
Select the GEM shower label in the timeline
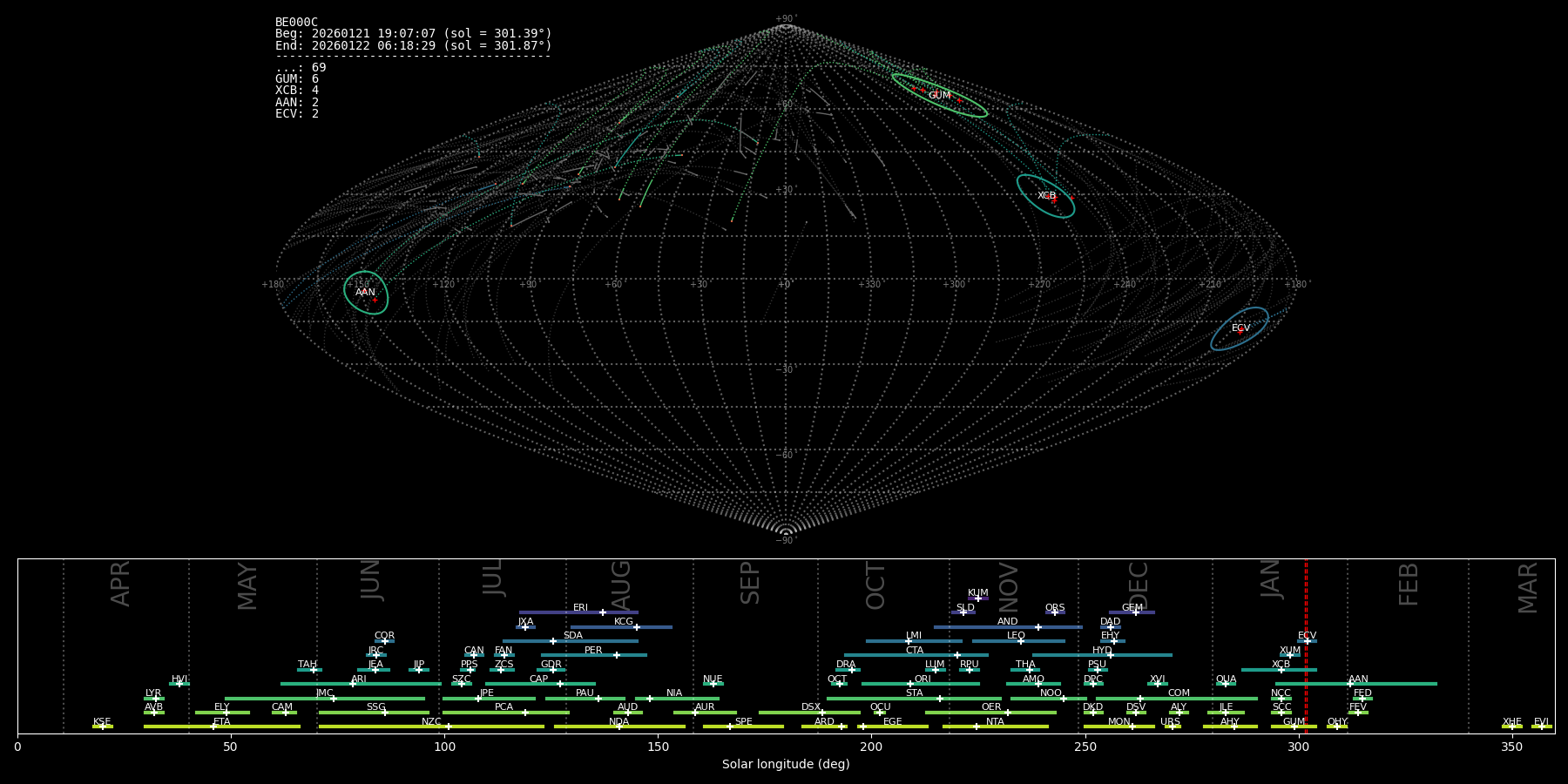tap(1132, 608)
